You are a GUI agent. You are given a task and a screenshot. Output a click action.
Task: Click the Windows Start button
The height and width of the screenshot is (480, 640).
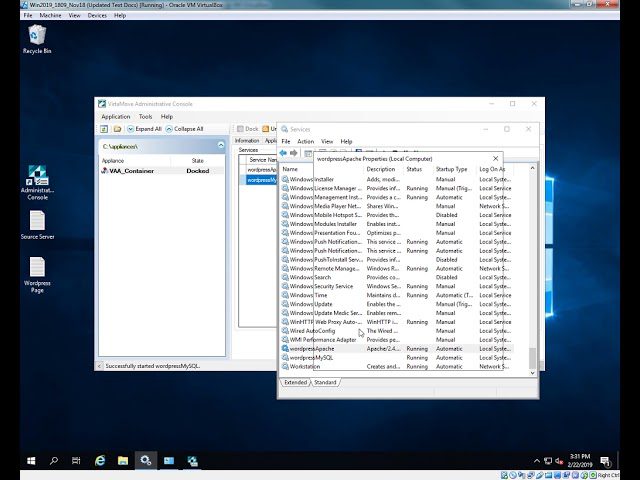click(31, 461)
